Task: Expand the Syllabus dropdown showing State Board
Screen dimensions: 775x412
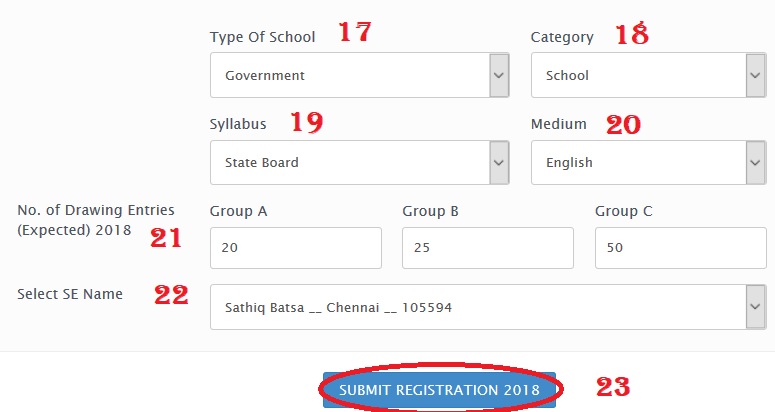Action: (359, 162)
